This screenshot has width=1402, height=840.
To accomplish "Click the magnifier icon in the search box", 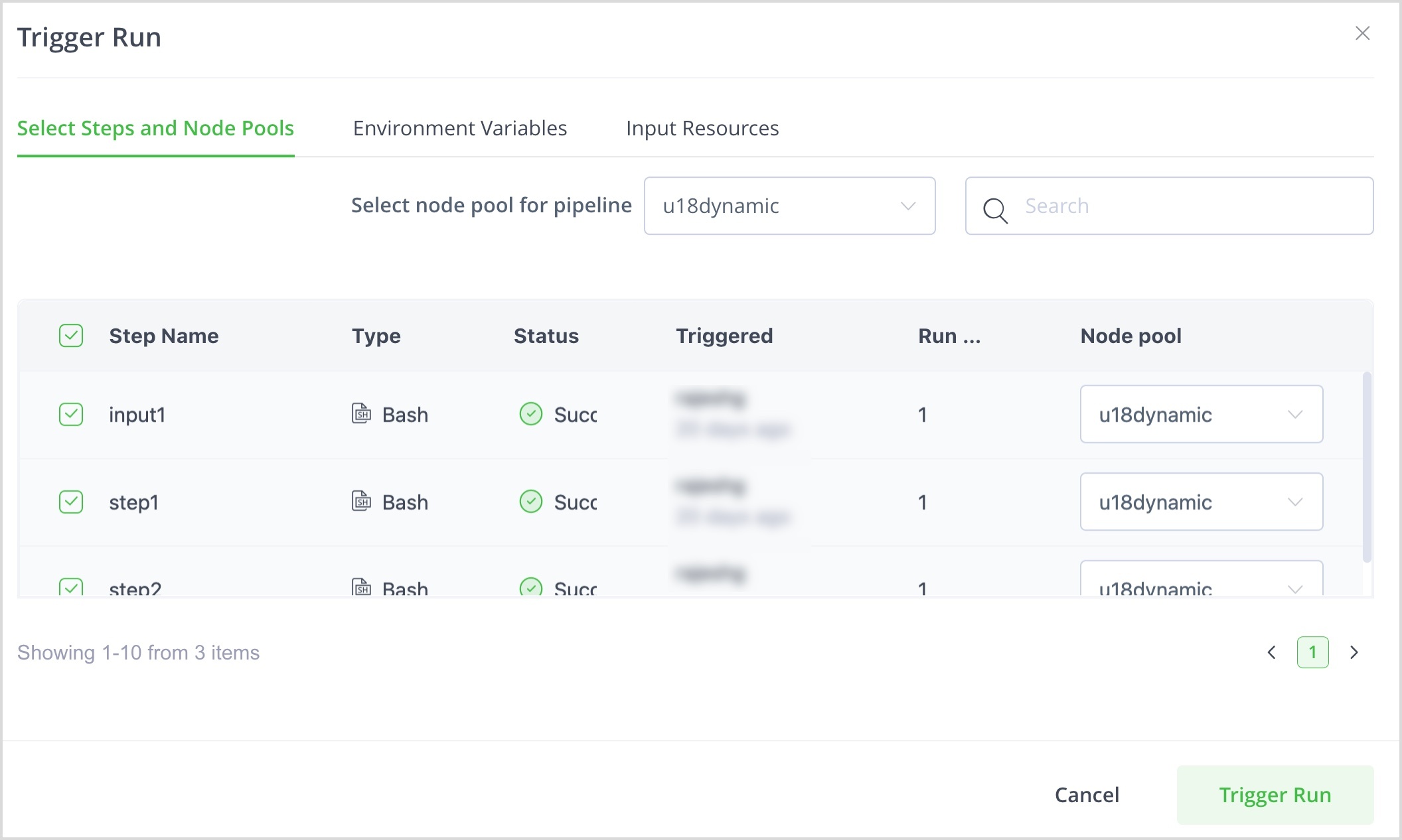I will pyautogui.click(x=995, y=210).
